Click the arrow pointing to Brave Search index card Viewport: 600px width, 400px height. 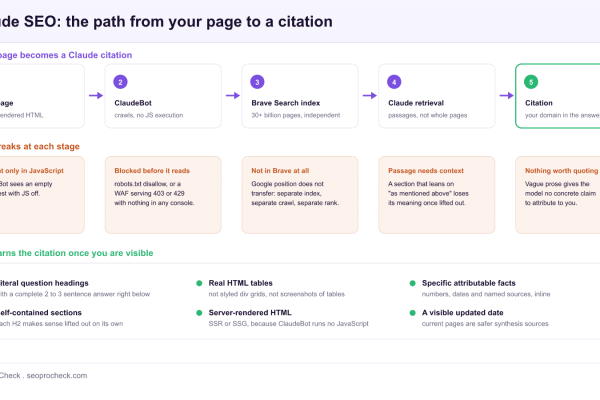[233, 95]
